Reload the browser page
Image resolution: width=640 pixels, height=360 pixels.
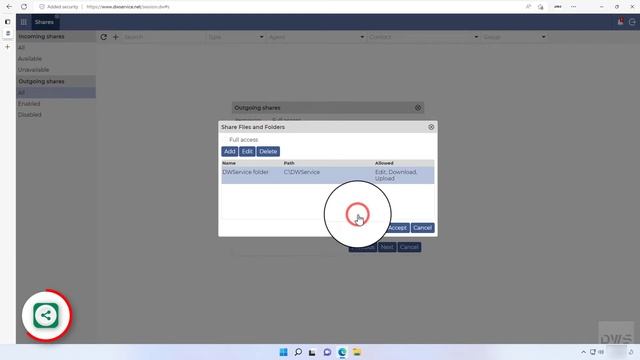point(24,7)
